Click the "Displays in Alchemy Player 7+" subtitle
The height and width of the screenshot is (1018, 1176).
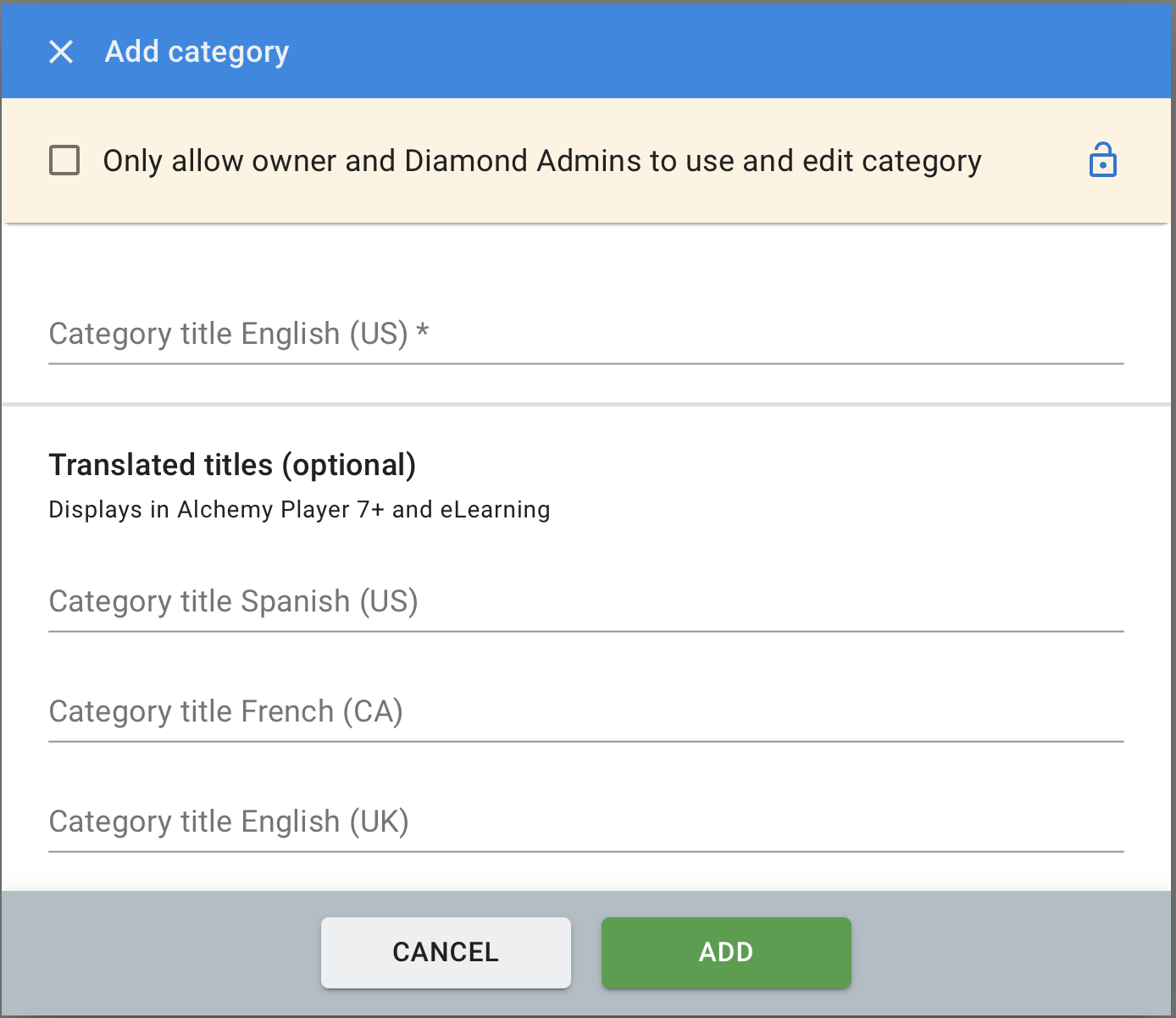coord(299,510)
